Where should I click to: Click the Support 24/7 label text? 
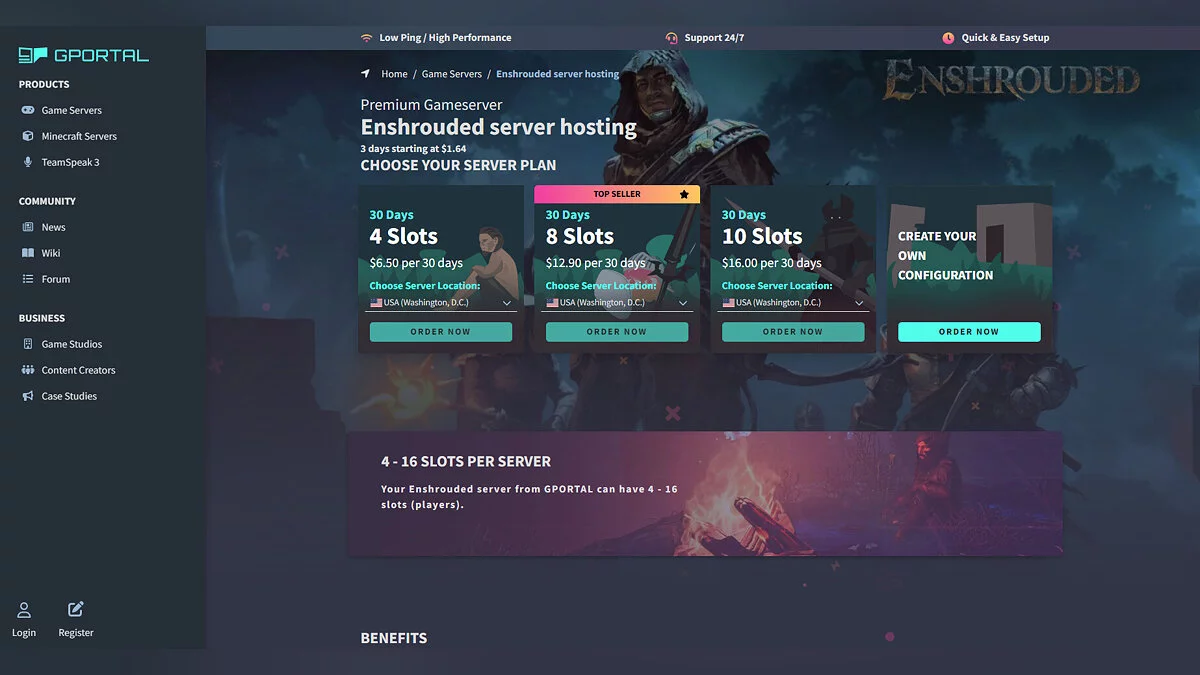click(x=714, y=38)
